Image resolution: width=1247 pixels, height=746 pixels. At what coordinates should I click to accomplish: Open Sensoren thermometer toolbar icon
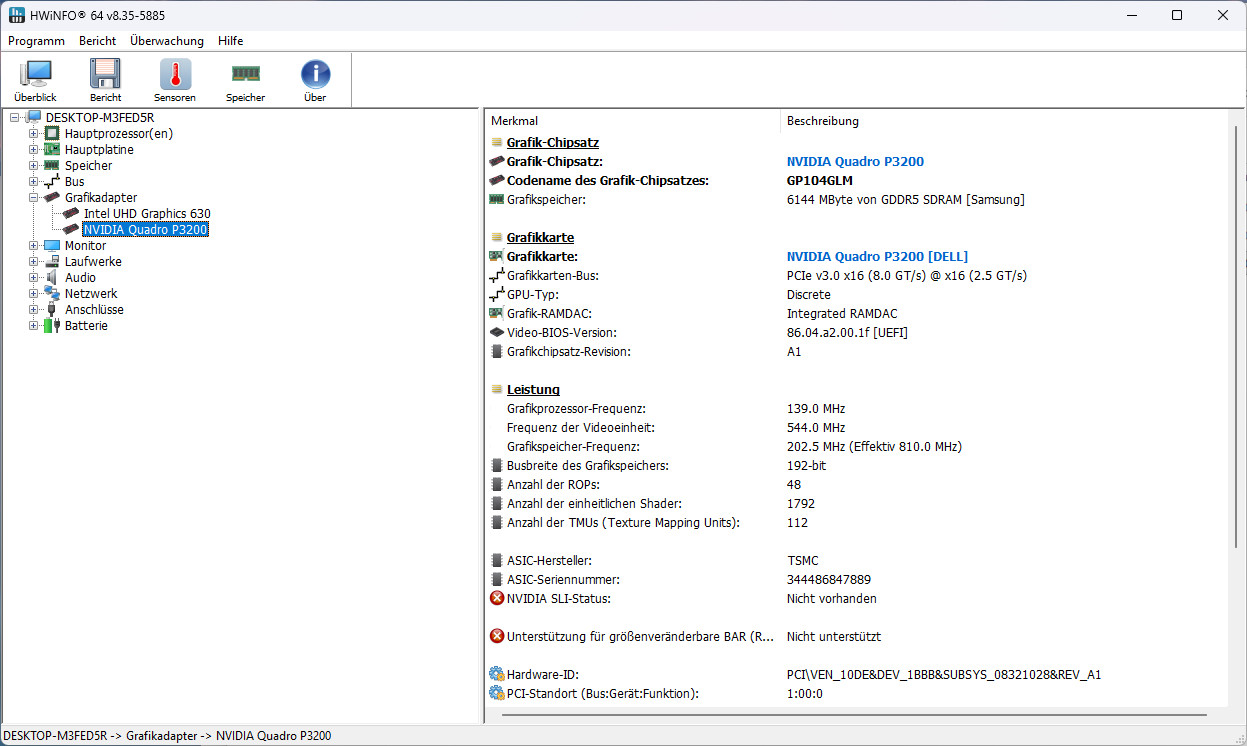click(x=175, y=75)
